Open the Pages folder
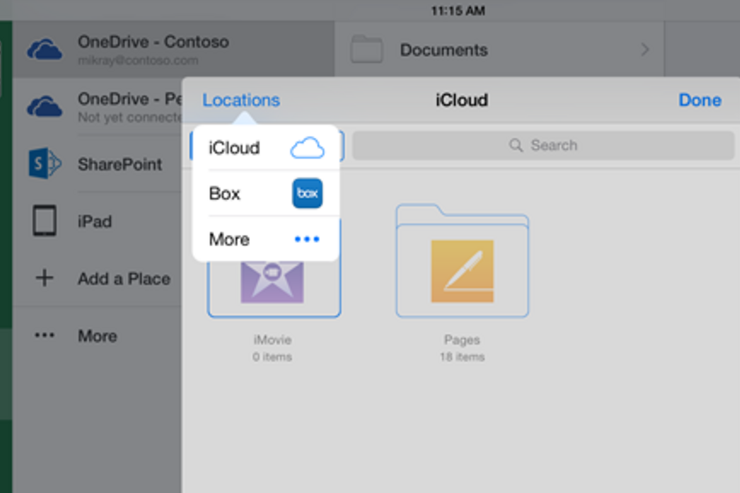Screen dimensions: 740x493 462,261
